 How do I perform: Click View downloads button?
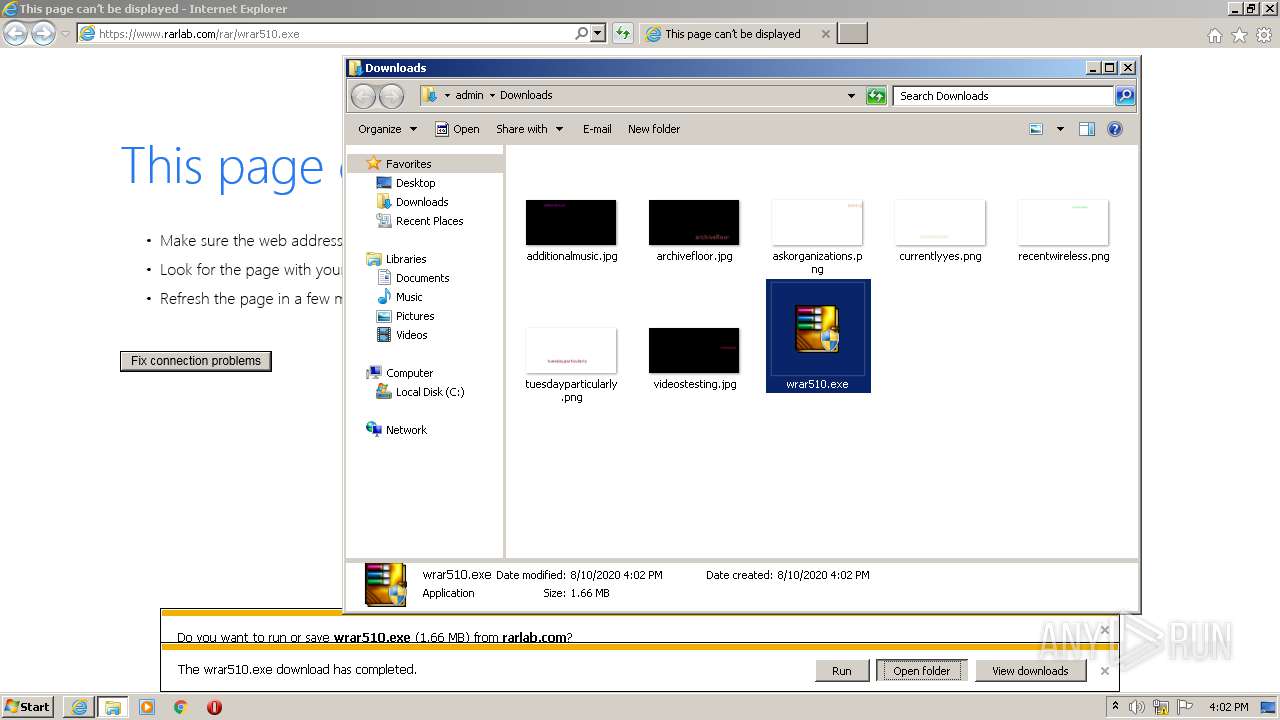coord(1030,671)
